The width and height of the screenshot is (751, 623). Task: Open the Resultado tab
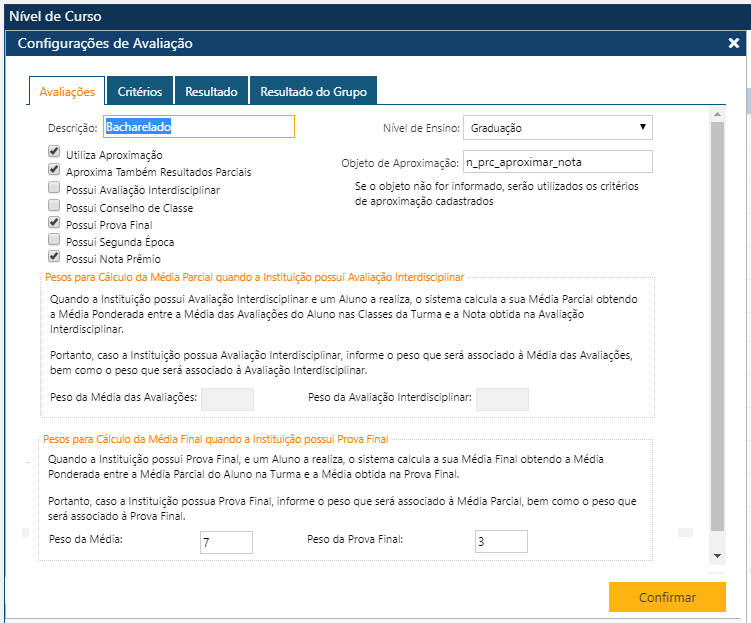click(211, 91)
